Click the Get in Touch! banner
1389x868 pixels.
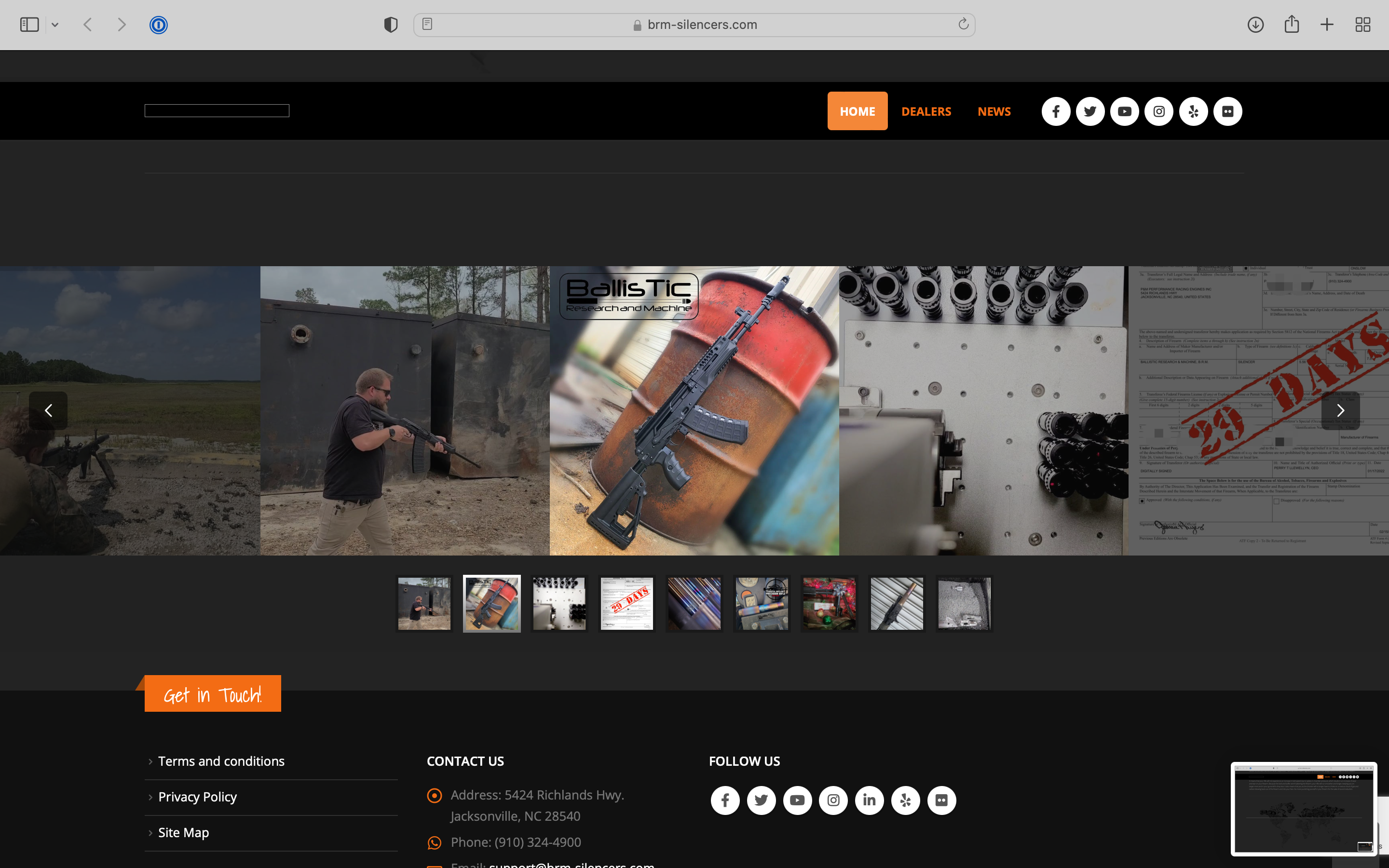[213, 693]
